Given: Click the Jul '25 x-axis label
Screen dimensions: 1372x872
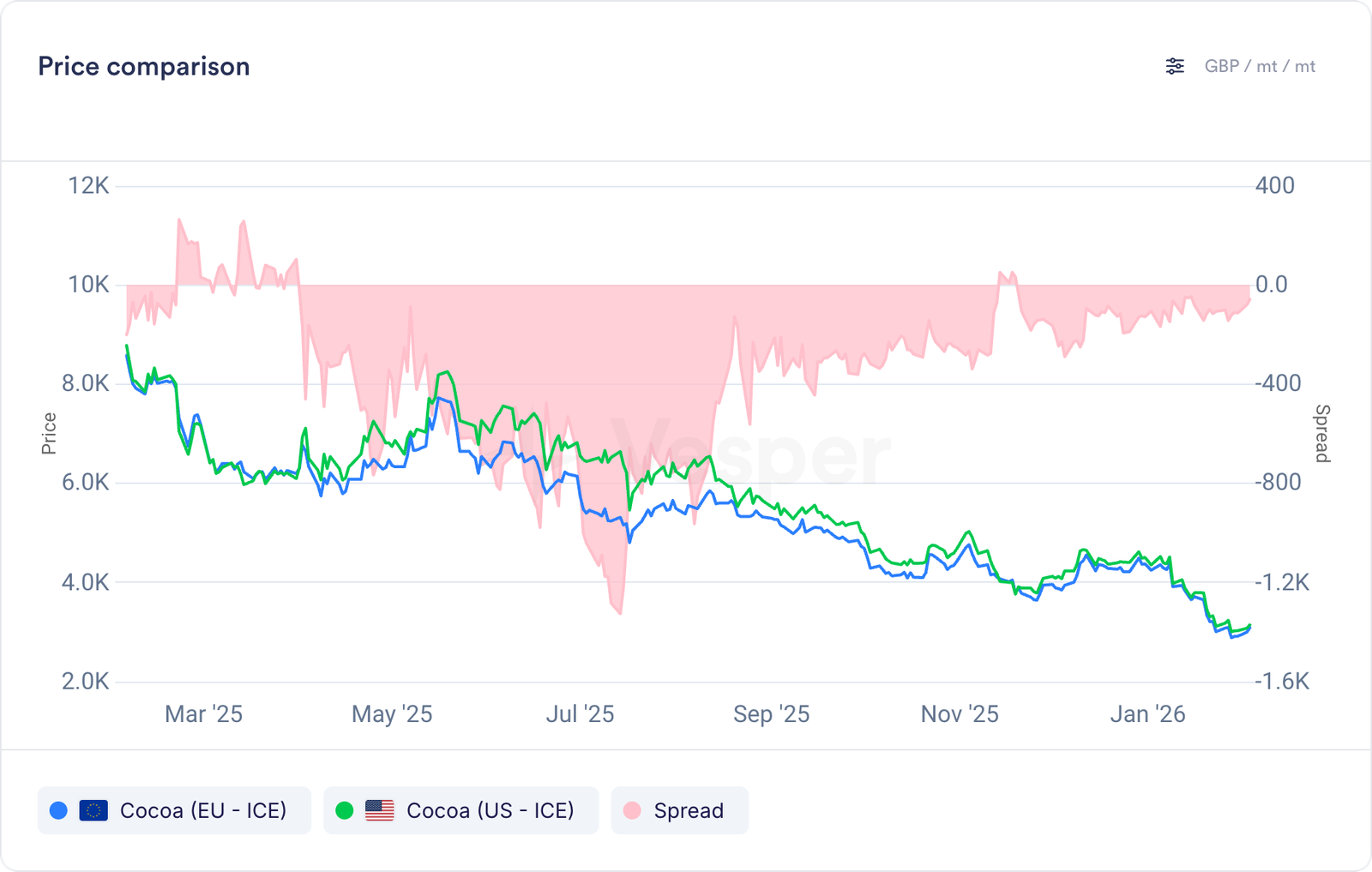Looking at the screenshot, I should [580, 714].
